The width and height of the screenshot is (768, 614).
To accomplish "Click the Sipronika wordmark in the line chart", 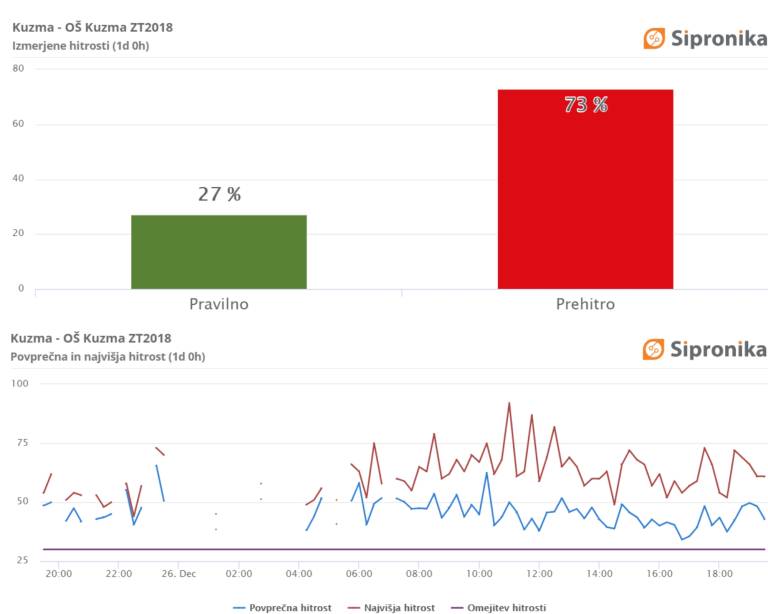I will point(718,349).
